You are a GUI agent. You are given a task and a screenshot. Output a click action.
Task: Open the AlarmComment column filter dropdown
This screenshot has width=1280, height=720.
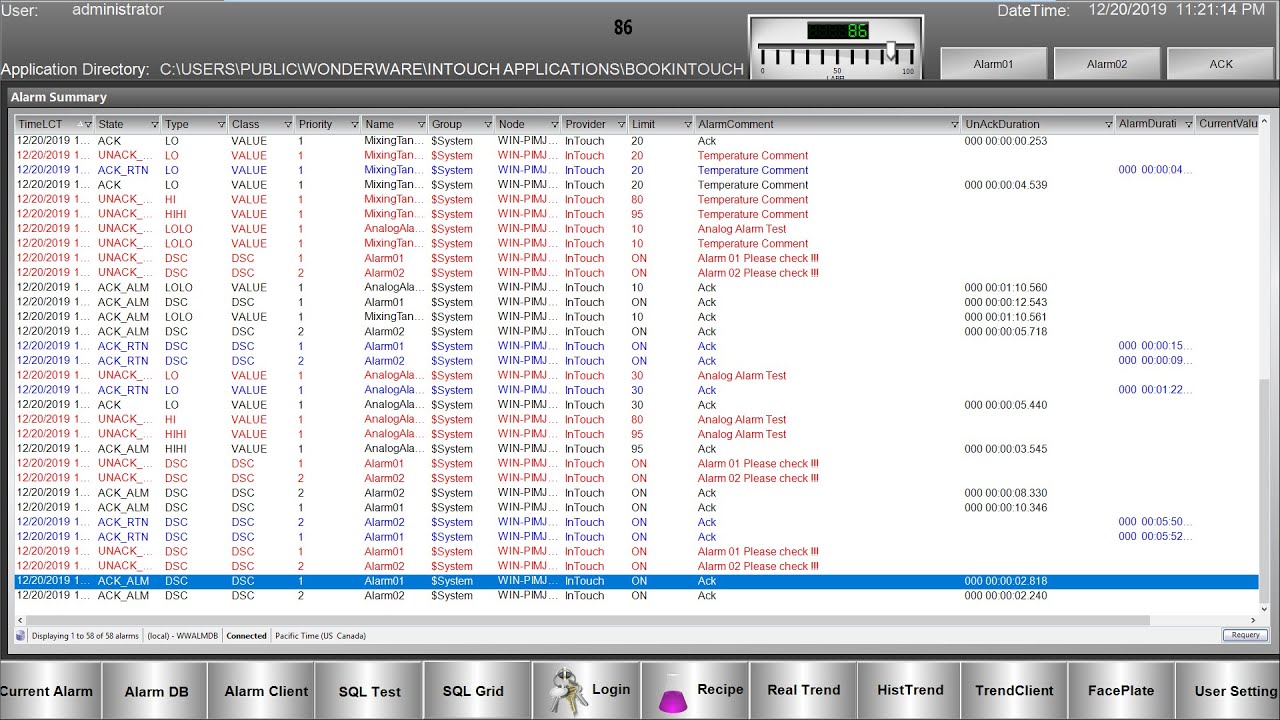pyautogui.click(x=954, y=124)
